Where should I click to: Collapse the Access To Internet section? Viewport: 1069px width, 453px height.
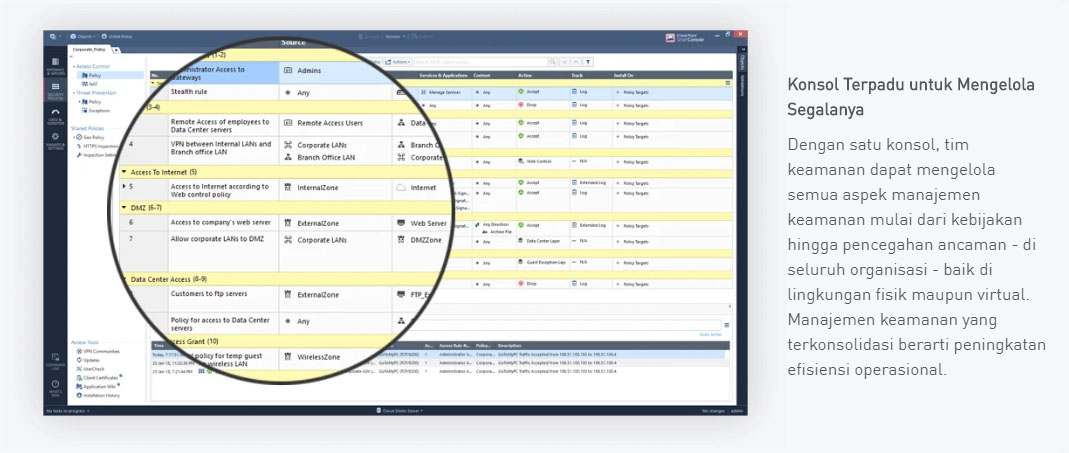pyautogui.click(x=124, y=172)
